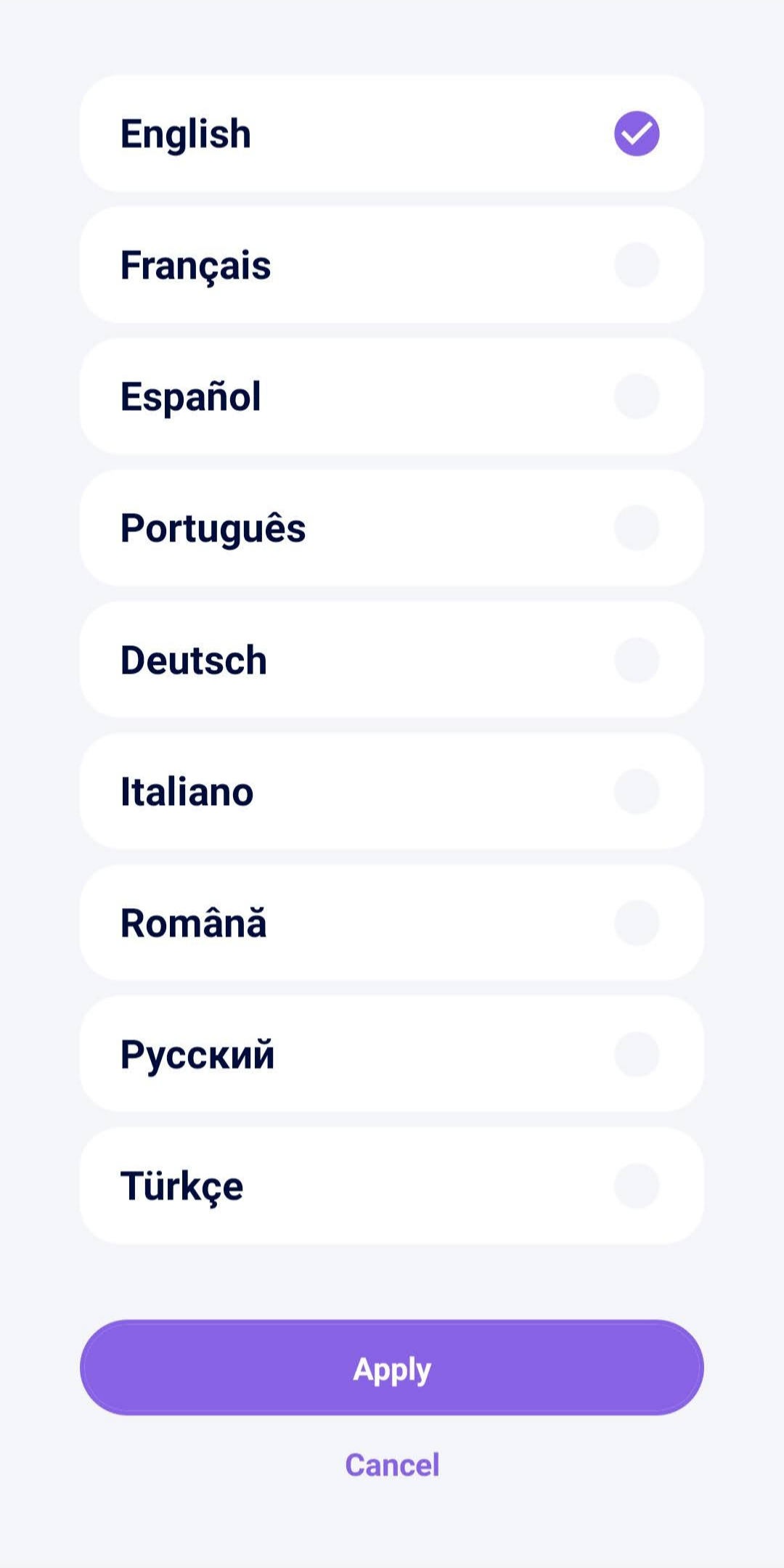Enable the Español radio circle
The height and width of the screenshot is (1568, 784).
pyautogui.click(x=637, y=396)
